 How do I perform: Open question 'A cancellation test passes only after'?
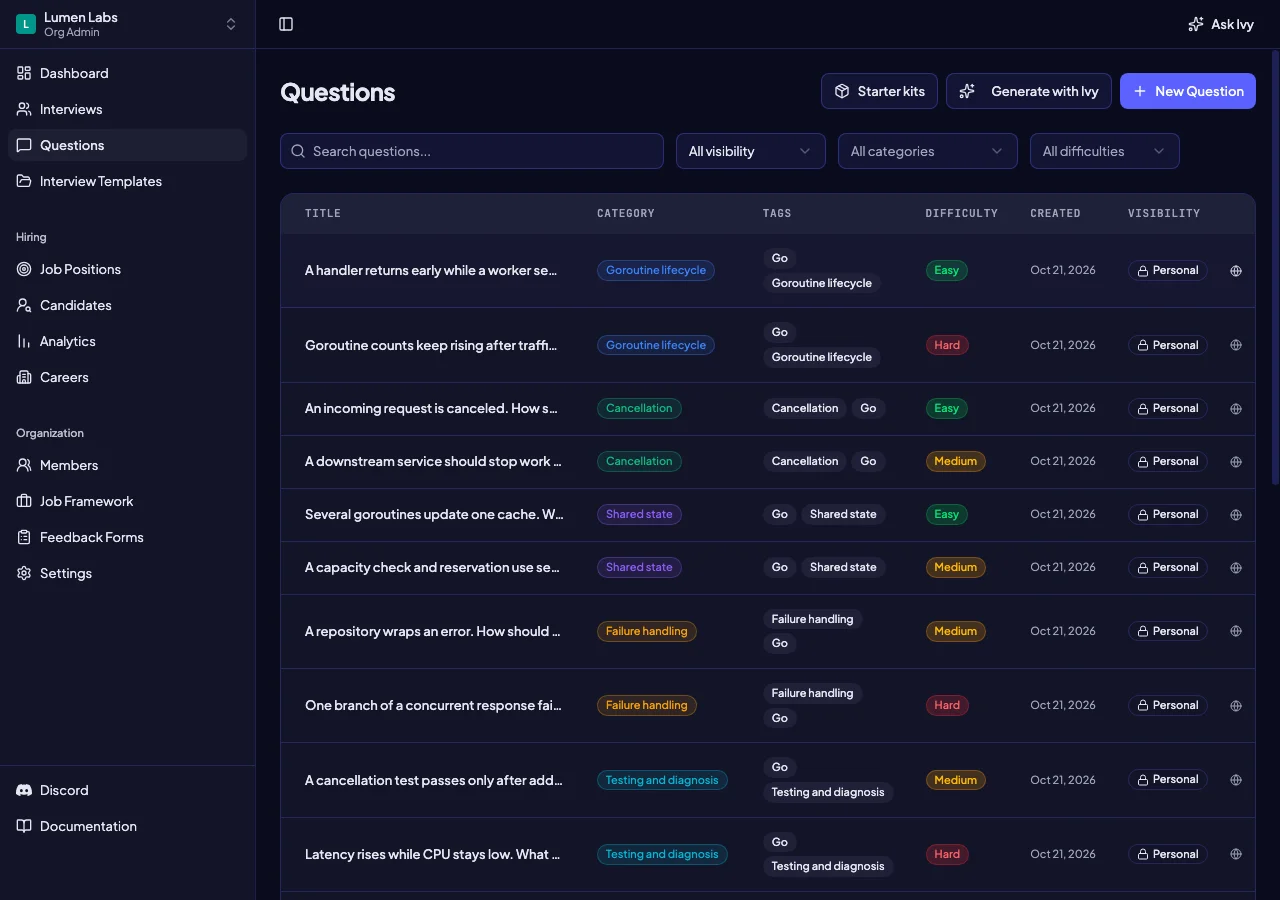(434, 780)
